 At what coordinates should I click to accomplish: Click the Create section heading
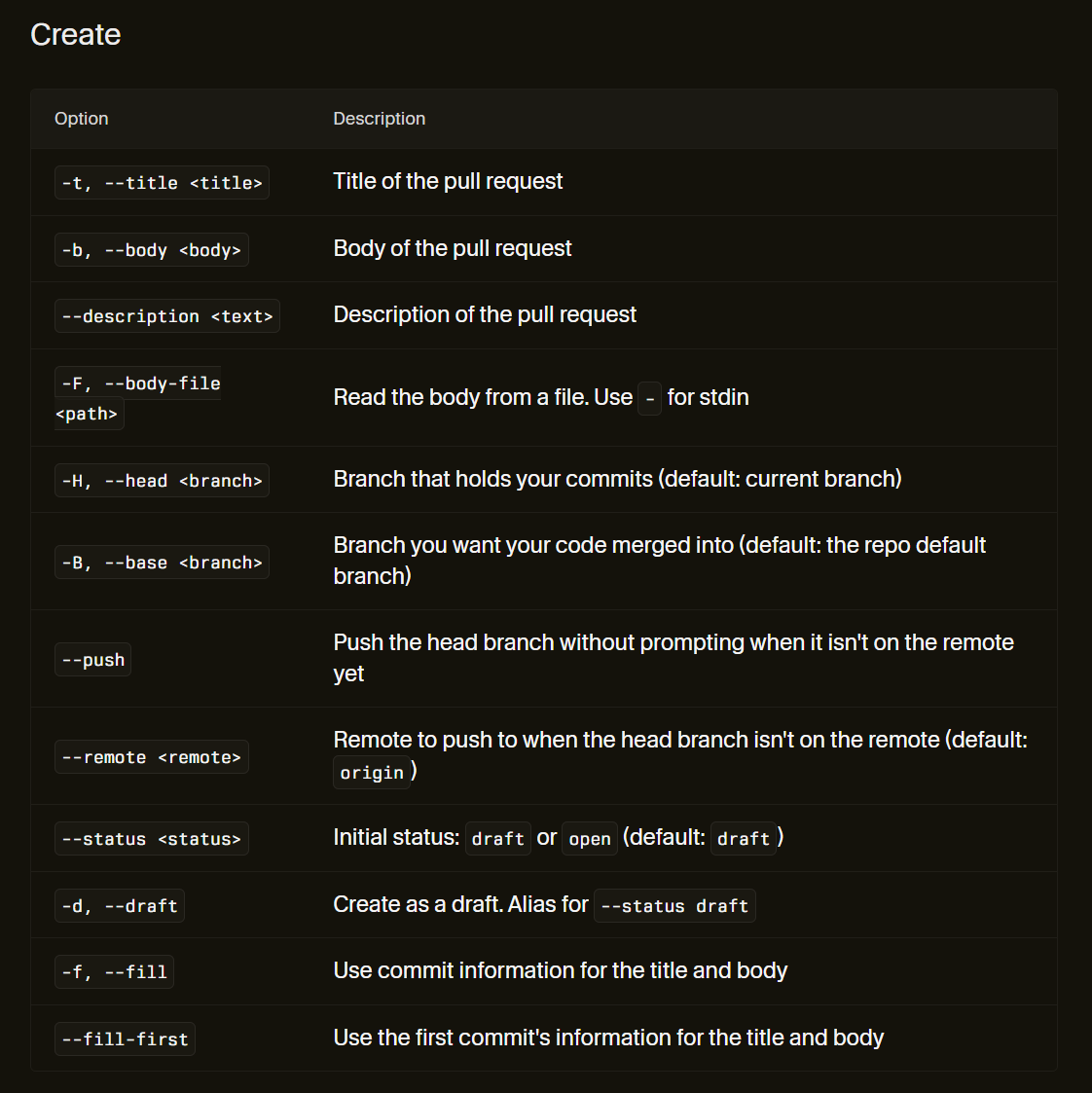(x=75, y=35)
